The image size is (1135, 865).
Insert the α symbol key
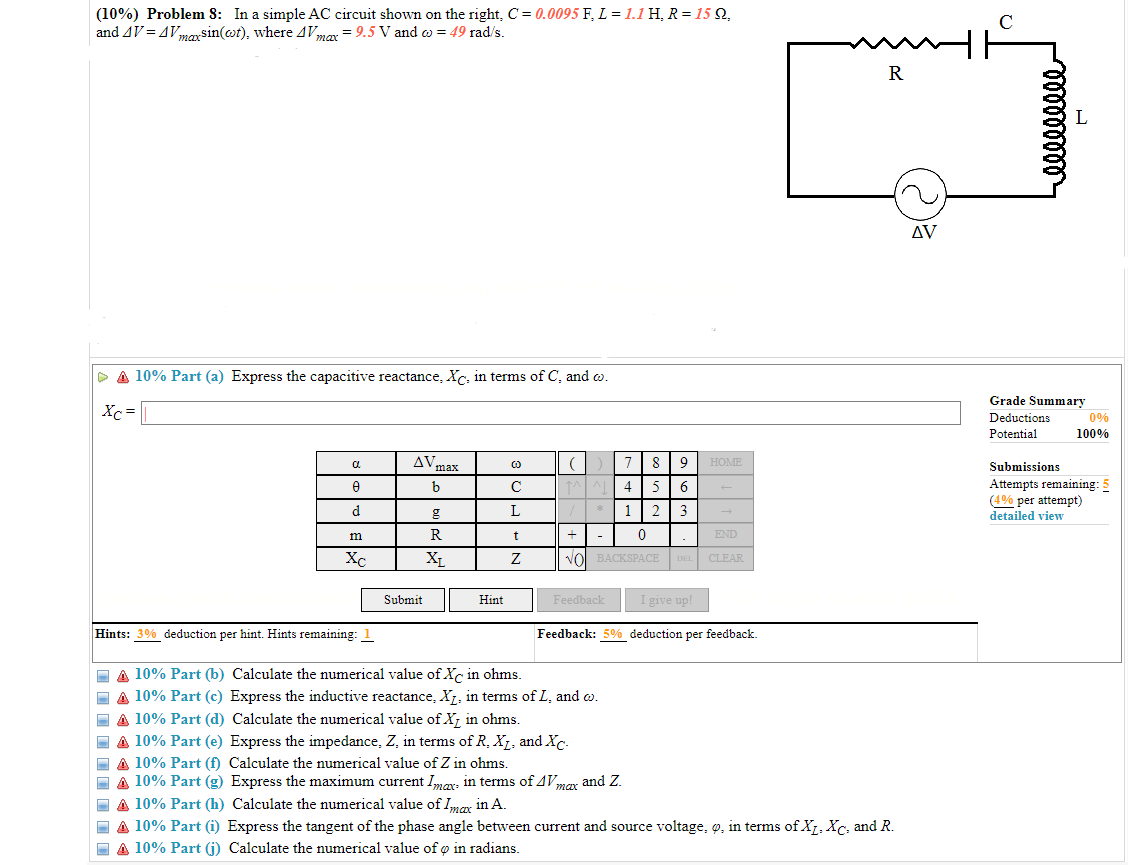(356, 463)
